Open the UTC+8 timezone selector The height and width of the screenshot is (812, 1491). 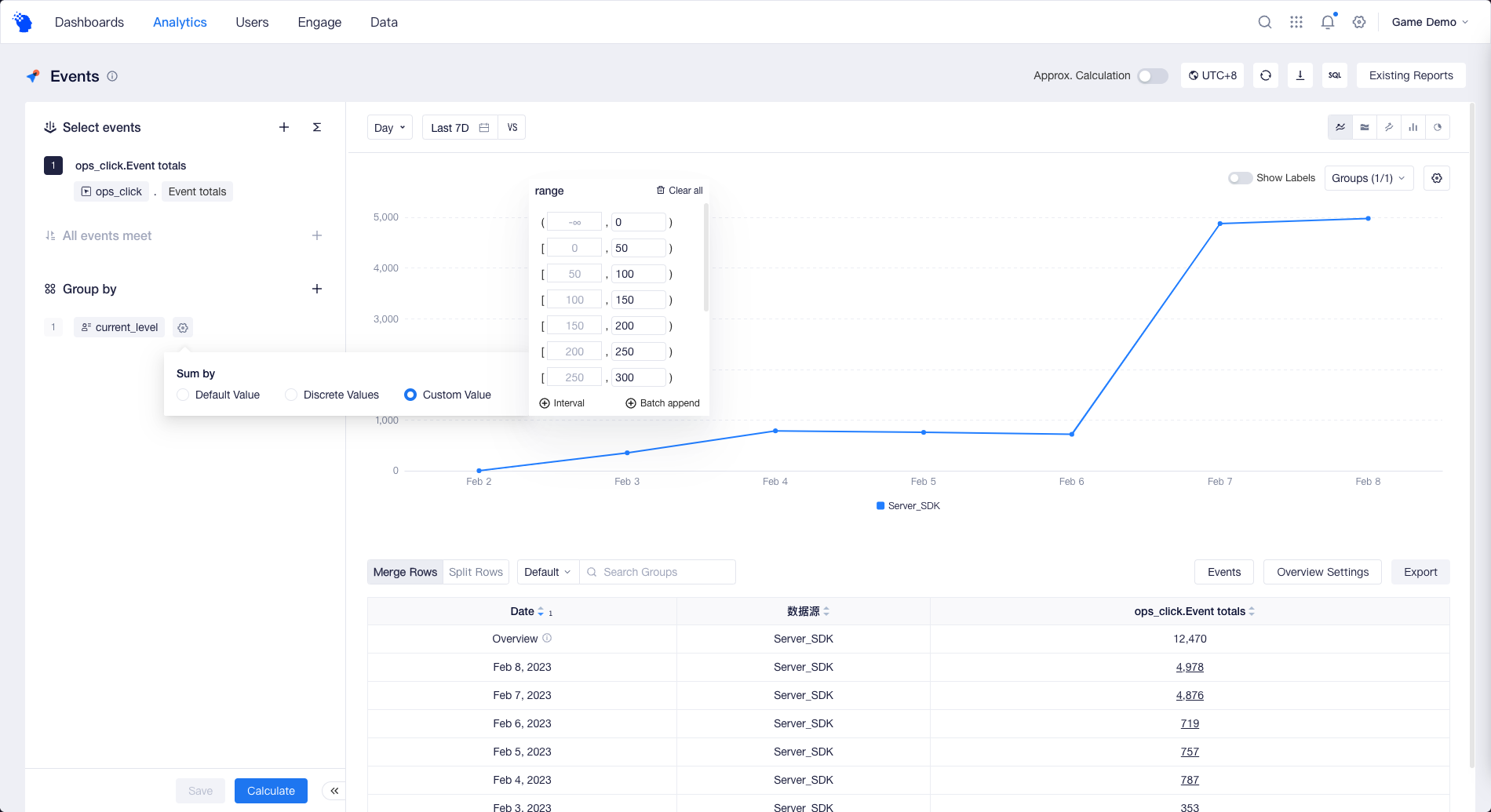coord(1212,75)
